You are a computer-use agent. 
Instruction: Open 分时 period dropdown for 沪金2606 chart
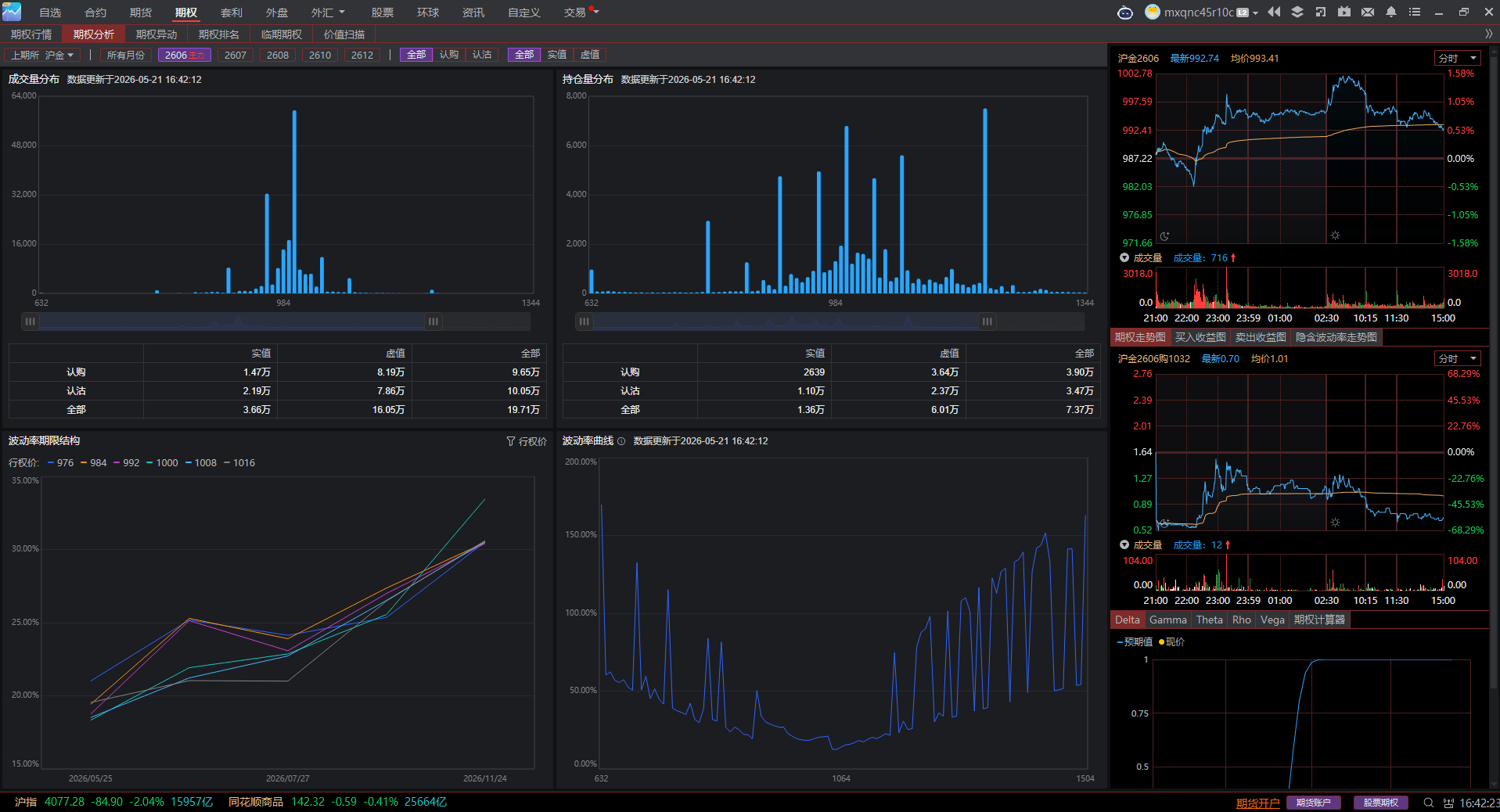(1458, 58)
